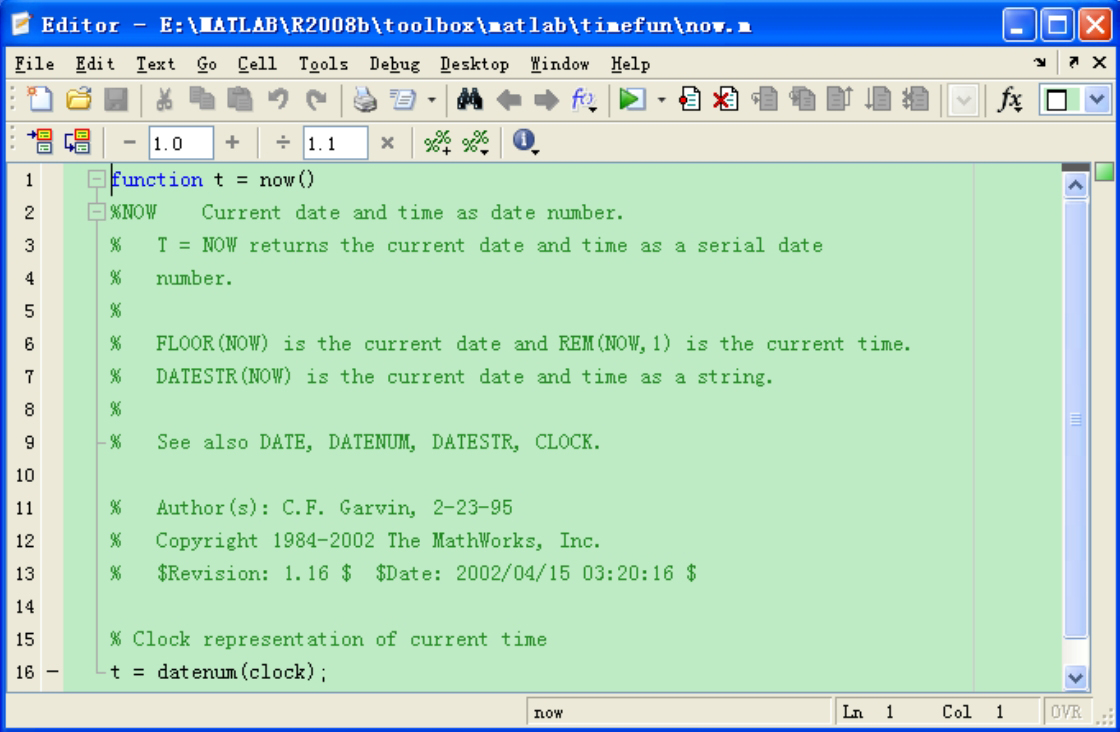The width and height of the screenshot is (1120, 732).
Task: Evaluate the current cell icon
Action: click(x=41, y=142)
